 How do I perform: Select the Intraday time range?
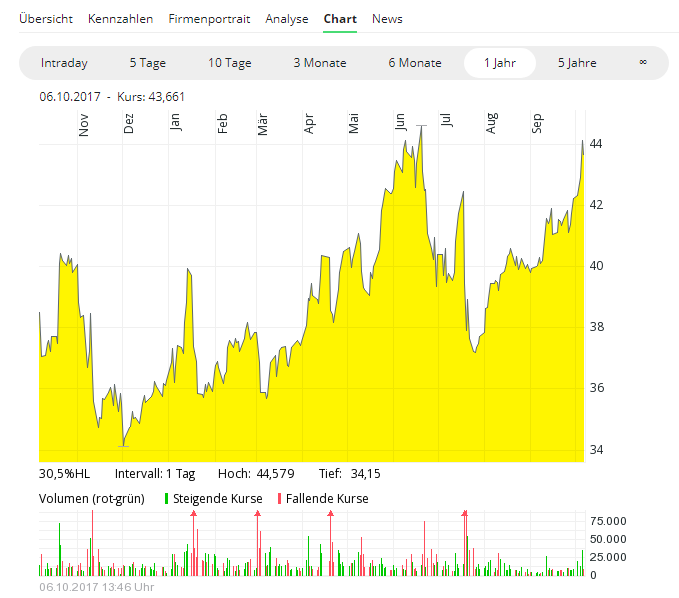(64, 63)
